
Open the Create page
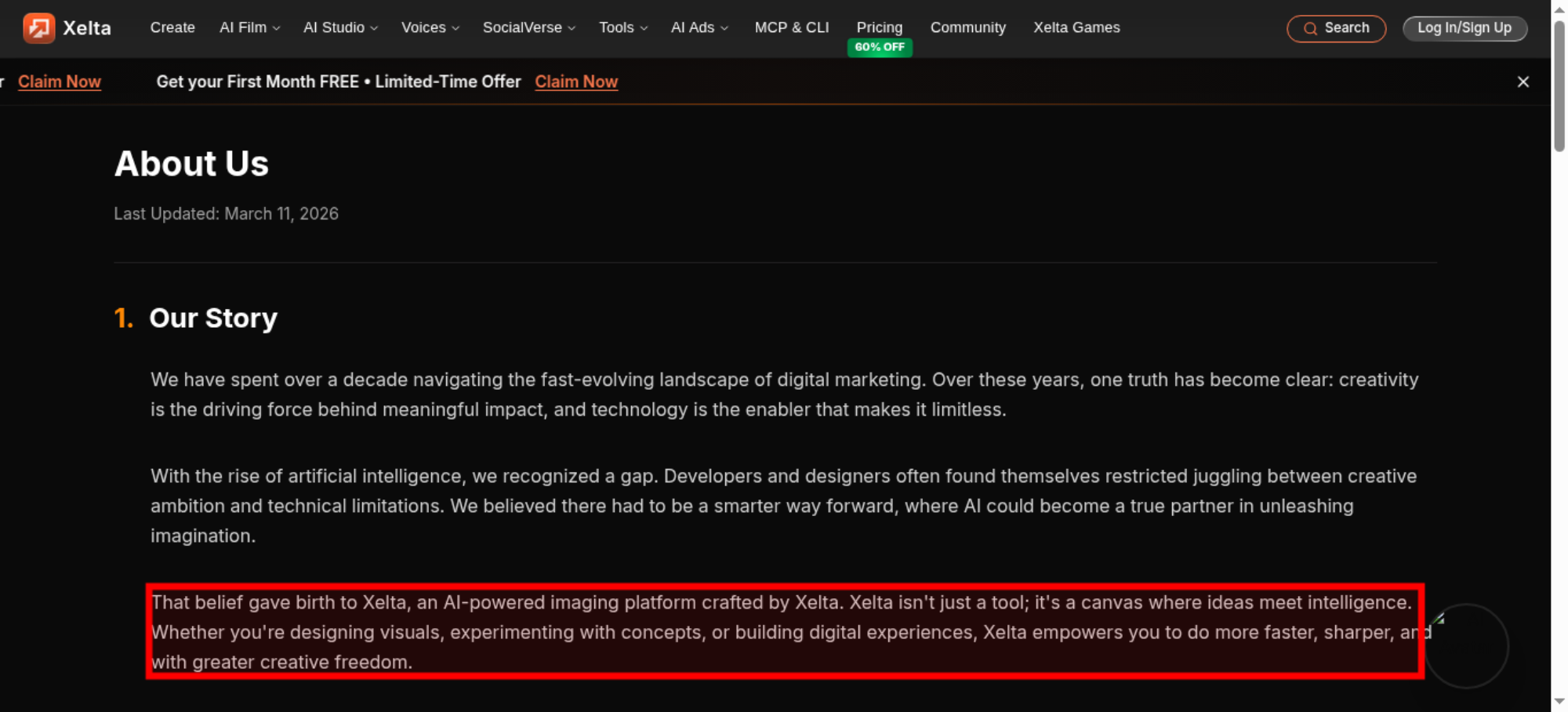172,27
